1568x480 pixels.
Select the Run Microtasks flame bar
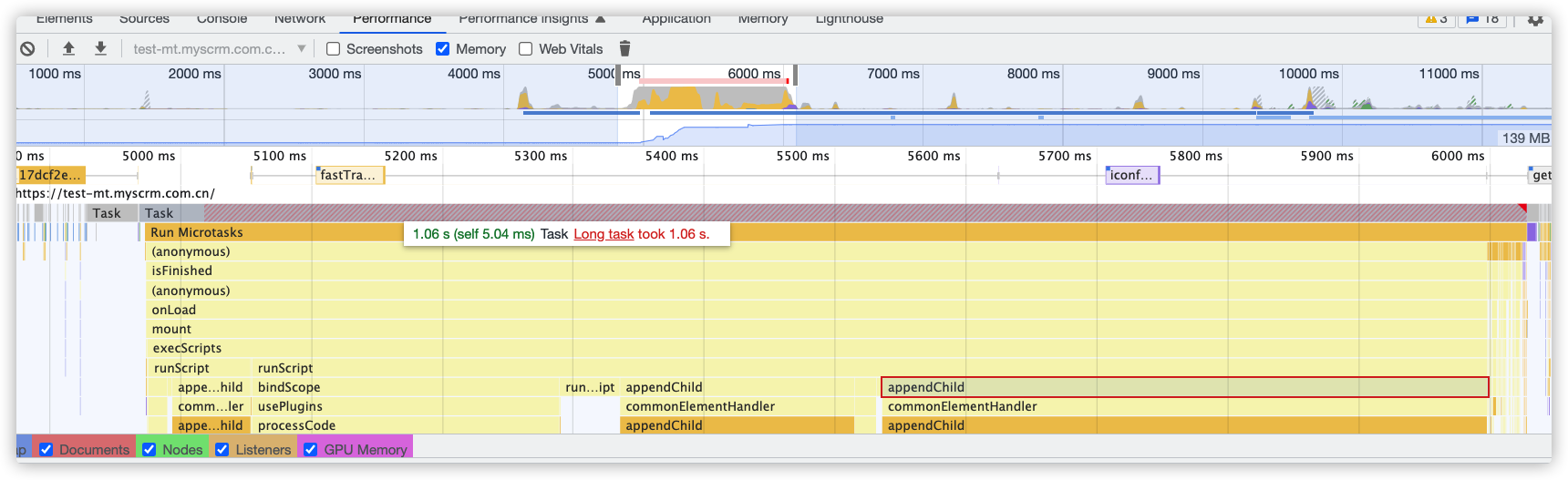pos(837,232)
